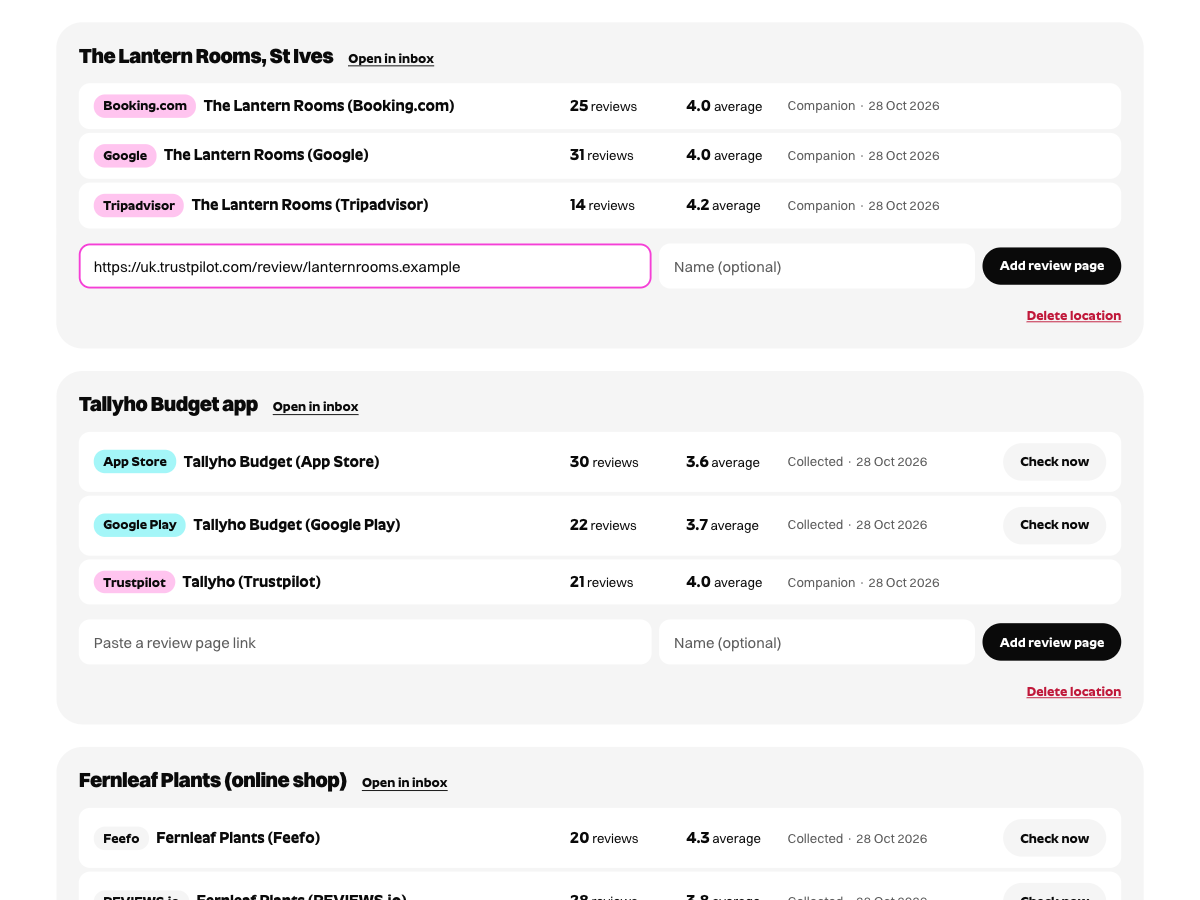Select 'Tallyho Budget (App Store)' row title
The width and height of the screenshot is (1200, 900).
282,462
